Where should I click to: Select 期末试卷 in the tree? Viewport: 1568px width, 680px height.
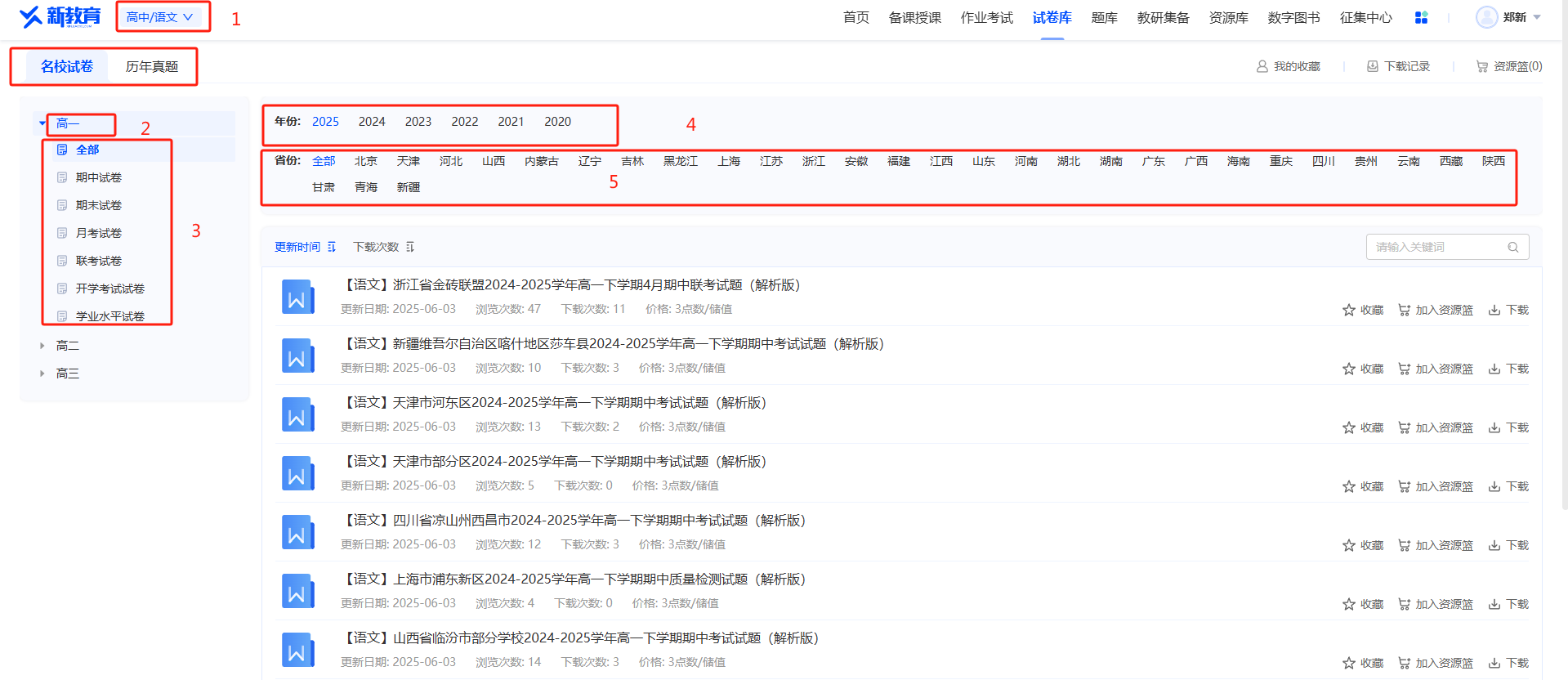point(98,205)
